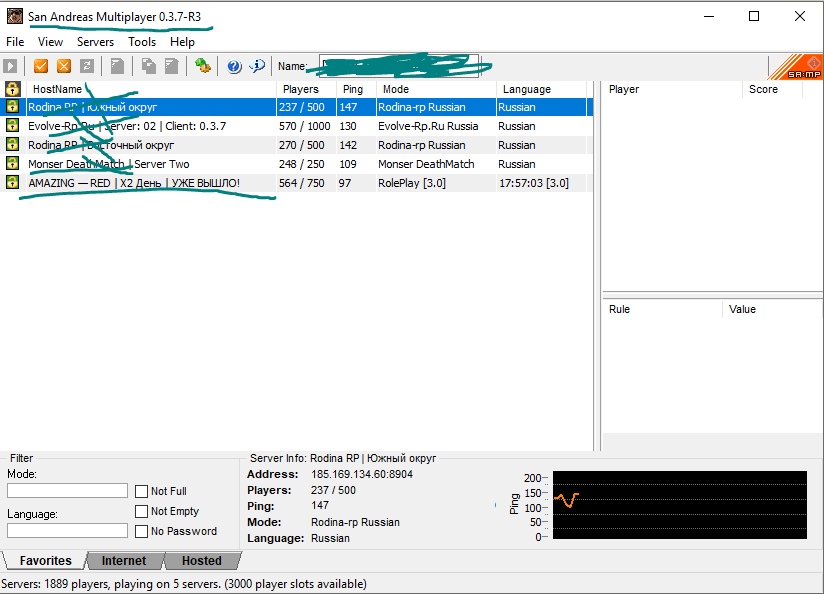824x594 pixels.
Task: Select the Rodina RP Восточный округ server row
Action: (296, 145)
